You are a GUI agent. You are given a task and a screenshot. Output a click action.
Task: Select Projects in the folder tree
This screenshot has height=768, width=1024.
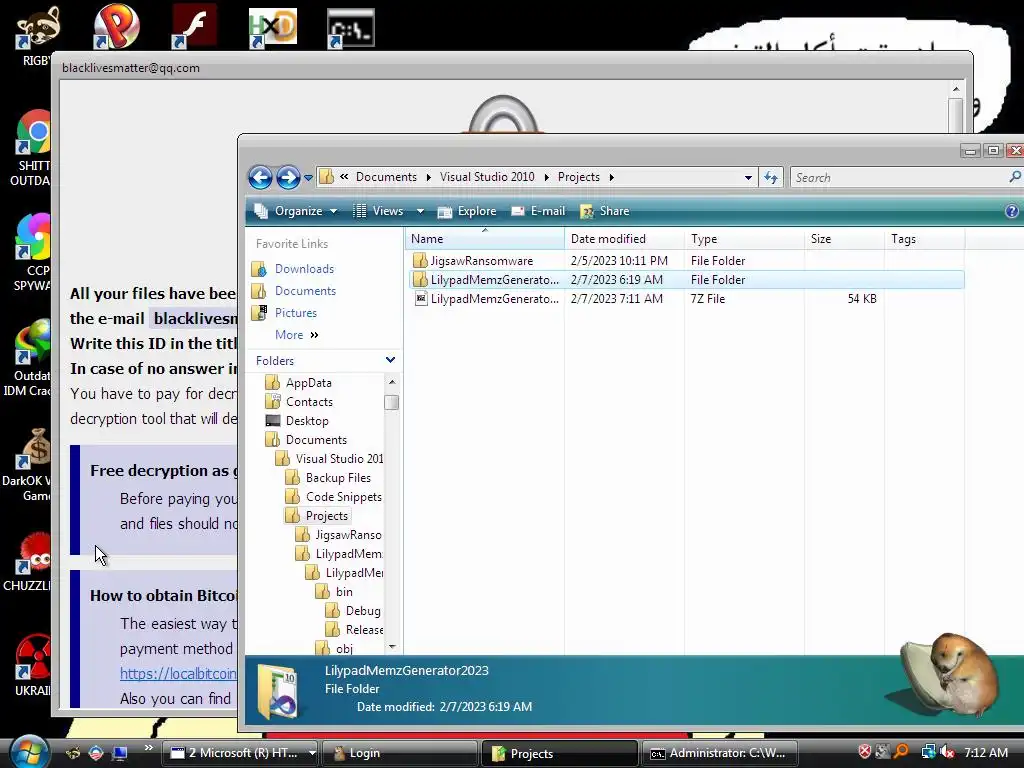pos(327,516)
